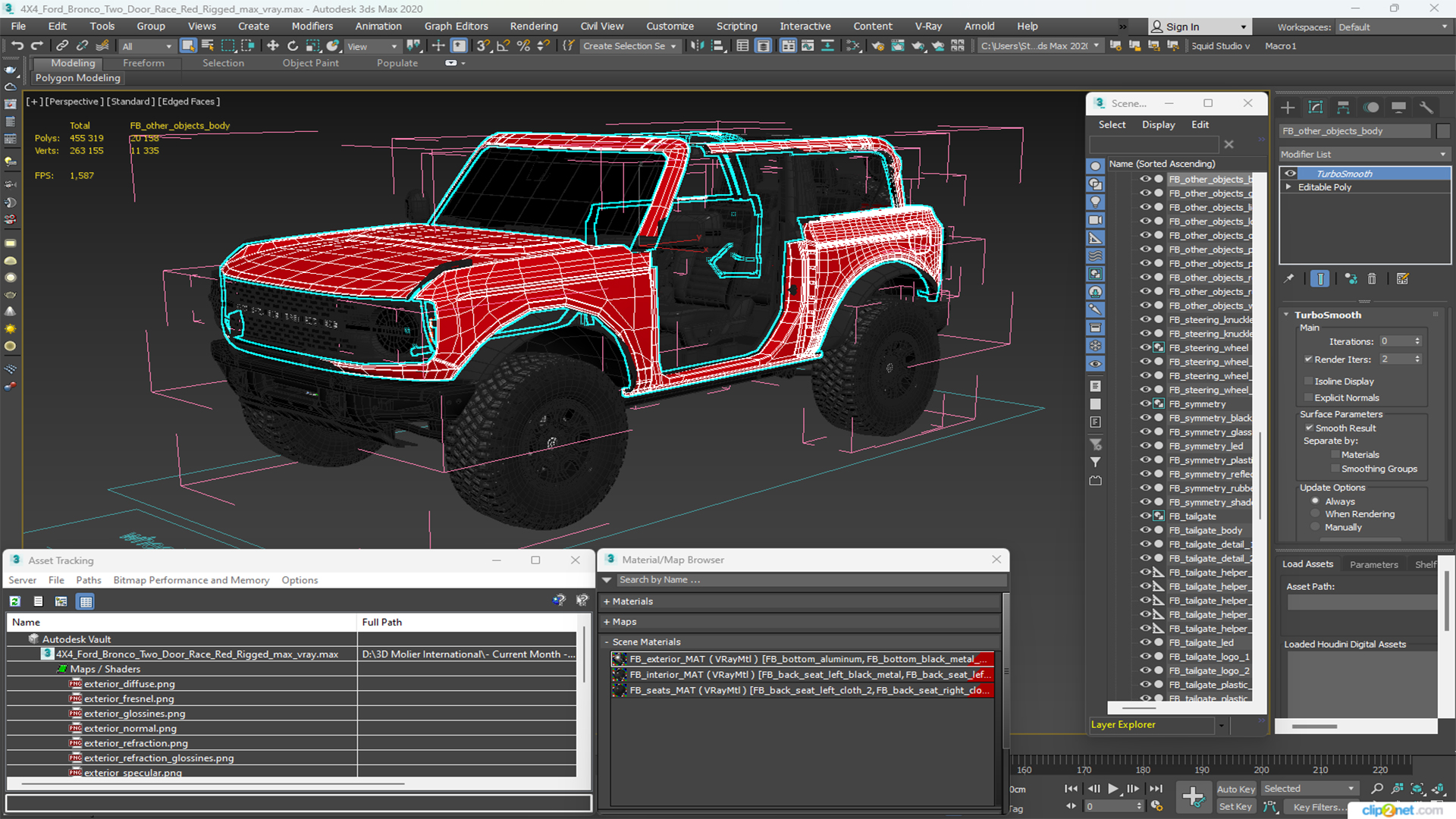
Task: Switch to Hierarchy panel icon
Action: pos(1343,107)
